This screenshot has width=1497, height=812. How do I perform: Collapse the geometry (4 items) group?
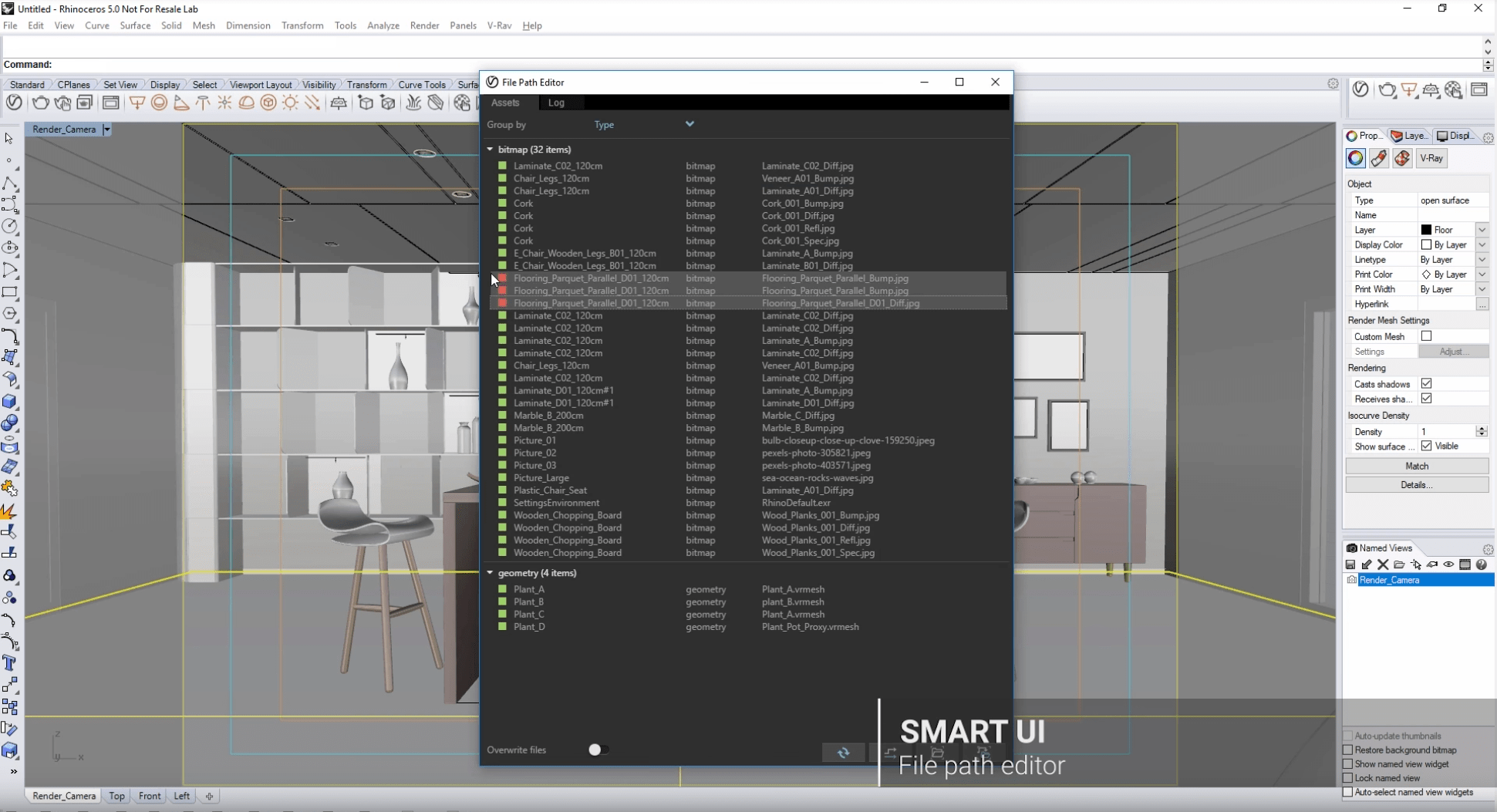click(x=490, y=573)
